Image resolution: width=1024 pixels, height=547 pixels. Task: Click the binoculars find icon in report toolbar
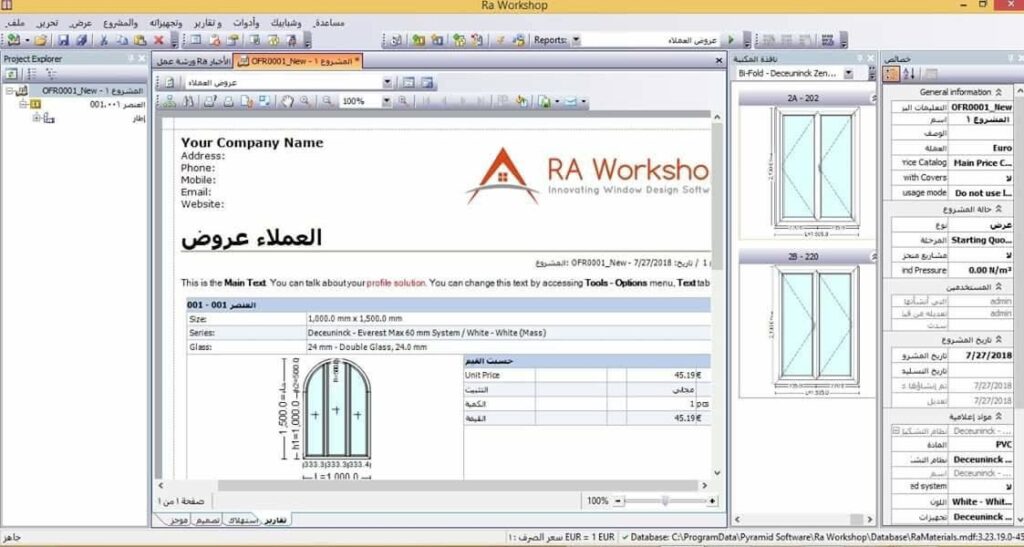[189, 101]
